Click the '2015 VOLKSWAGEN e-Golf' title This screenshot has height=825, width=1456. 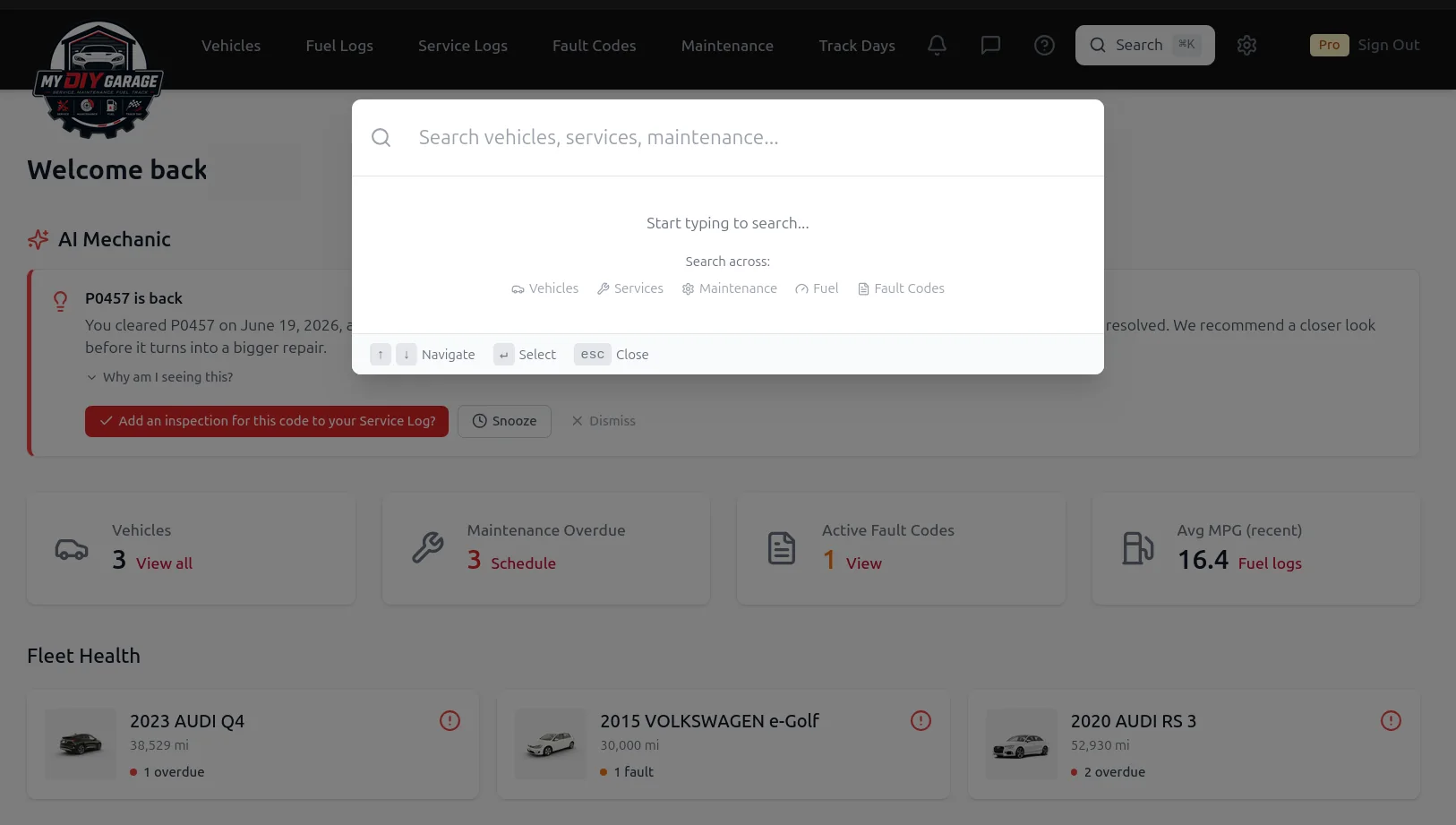(x=710, y=721)
